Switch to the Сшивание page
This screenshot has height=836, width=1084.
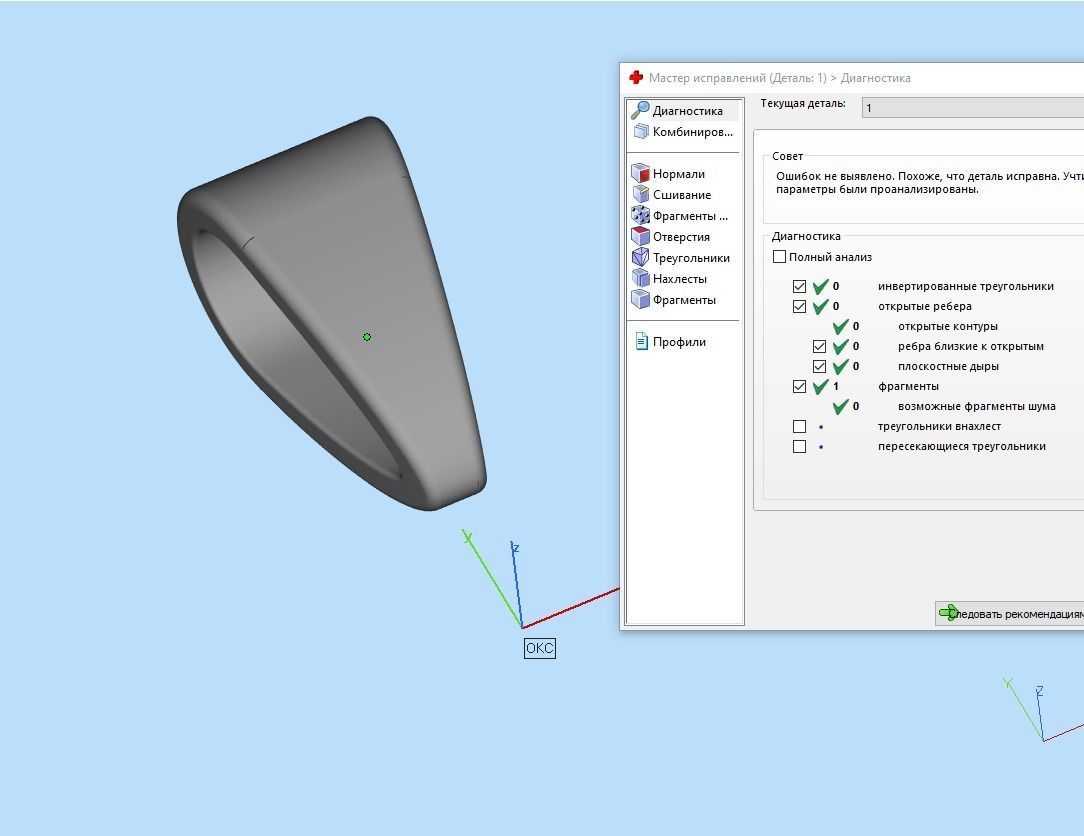point(684,194)
